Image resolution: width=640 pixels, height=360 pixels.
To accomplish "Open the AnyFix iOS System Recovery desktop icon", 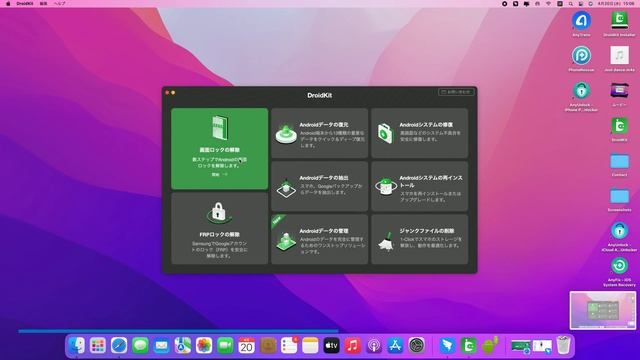I will click(619, 272).
